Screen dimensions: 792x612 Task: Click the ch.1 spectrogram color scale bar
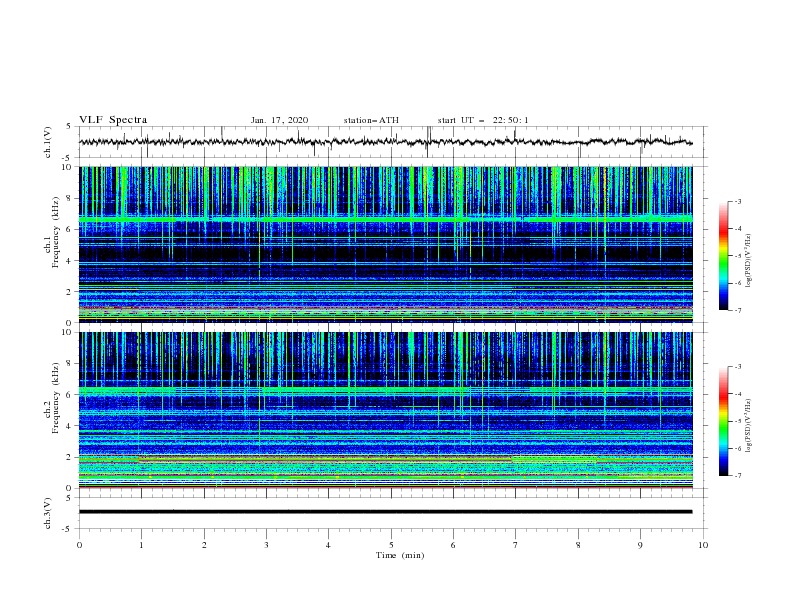[723, 256]
